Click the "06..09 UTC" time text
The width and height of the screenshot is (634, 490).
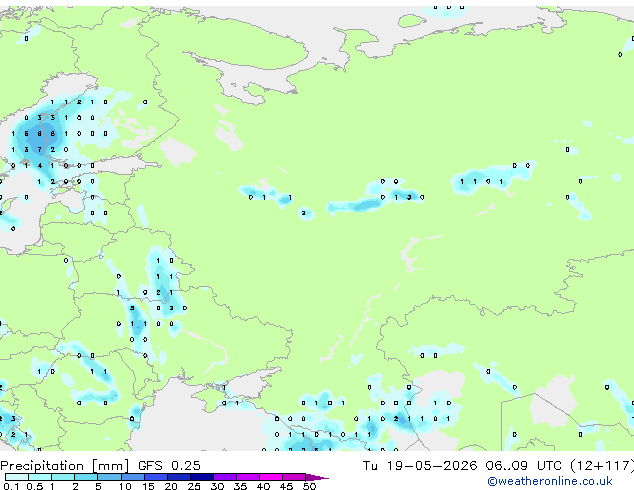tap(524, 465)
